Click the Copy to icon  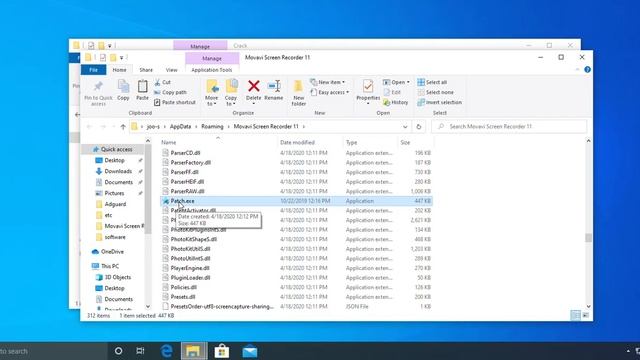[x=231, y=86]
